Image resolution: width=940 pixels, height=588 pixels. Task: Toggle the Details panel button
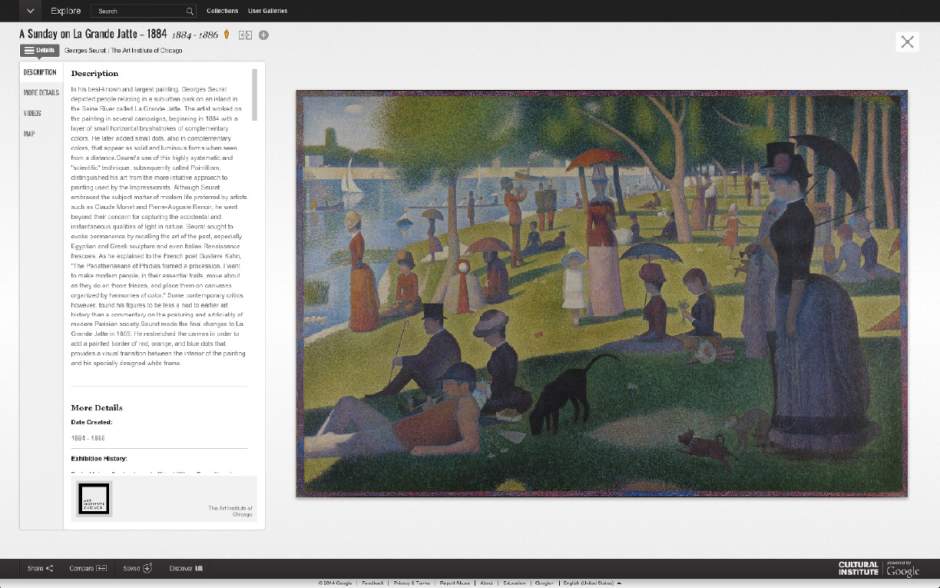coord(39,50)
